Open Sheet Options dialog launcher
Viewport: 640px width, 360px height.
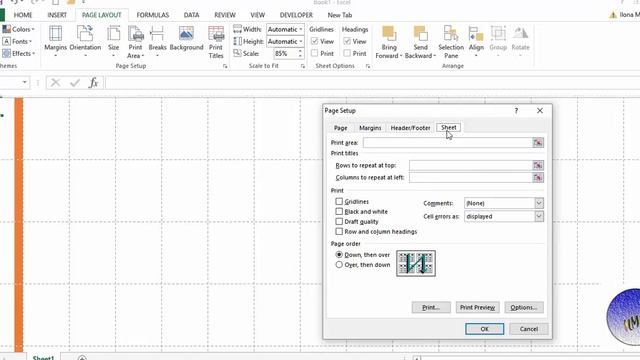coord(368,66)
